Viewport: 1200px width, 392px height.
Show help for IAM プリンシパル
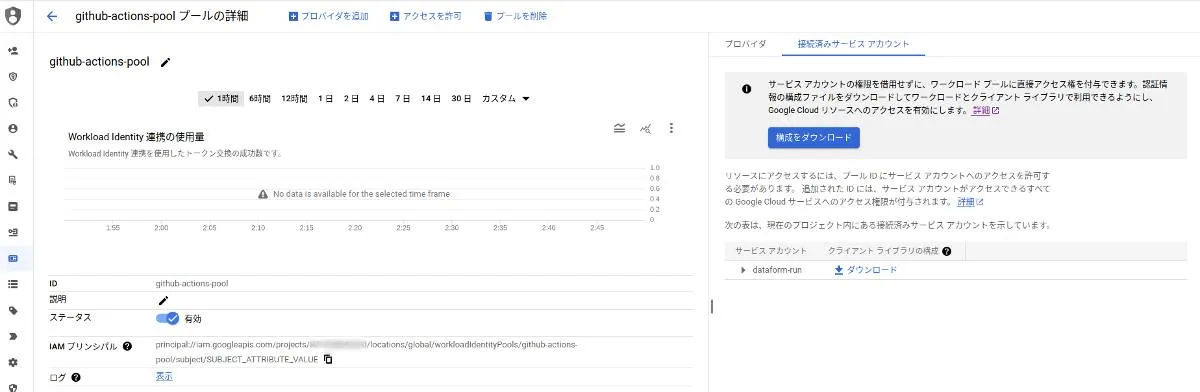pos(127,347)
